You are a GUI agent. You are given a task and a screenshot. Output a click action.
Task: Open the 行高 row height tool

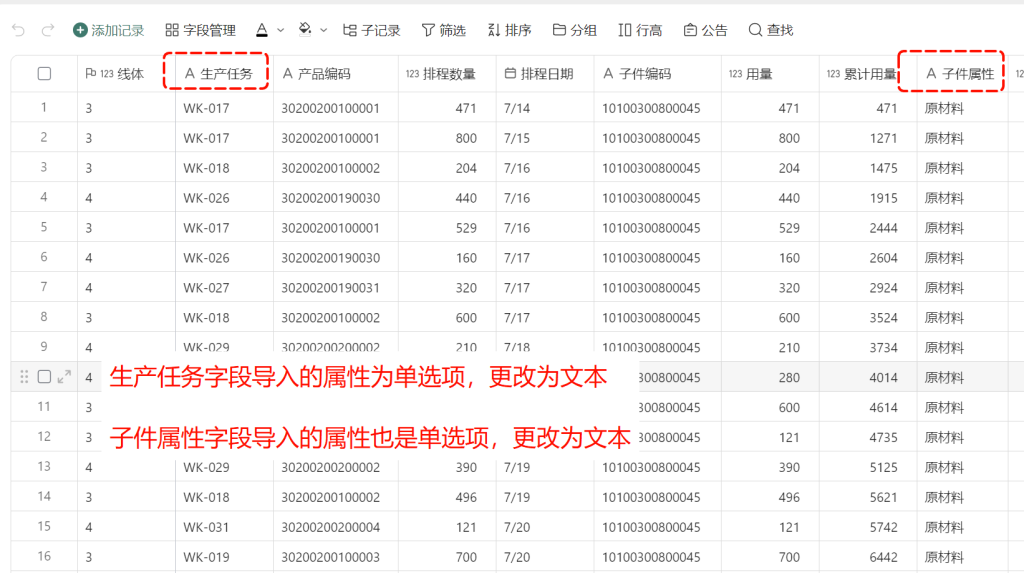pyautogui.click(x=640, y=30)
